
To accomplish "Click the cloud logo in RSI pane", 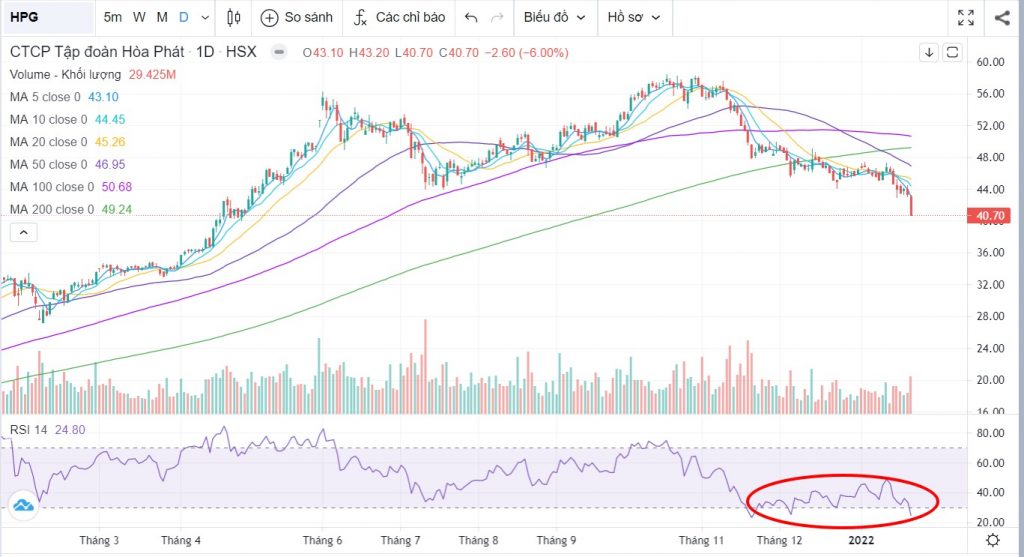I will click(x=23, y=505).
